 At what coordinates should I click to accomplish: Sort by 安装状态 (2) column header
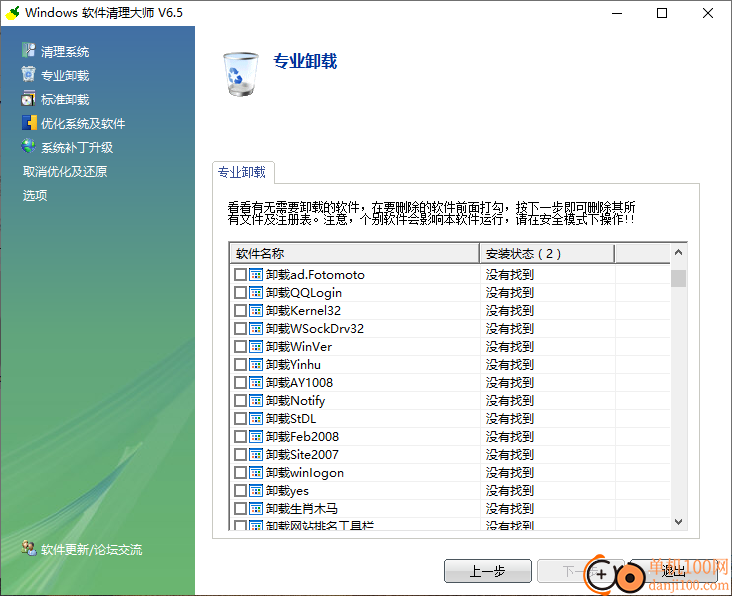547,253
